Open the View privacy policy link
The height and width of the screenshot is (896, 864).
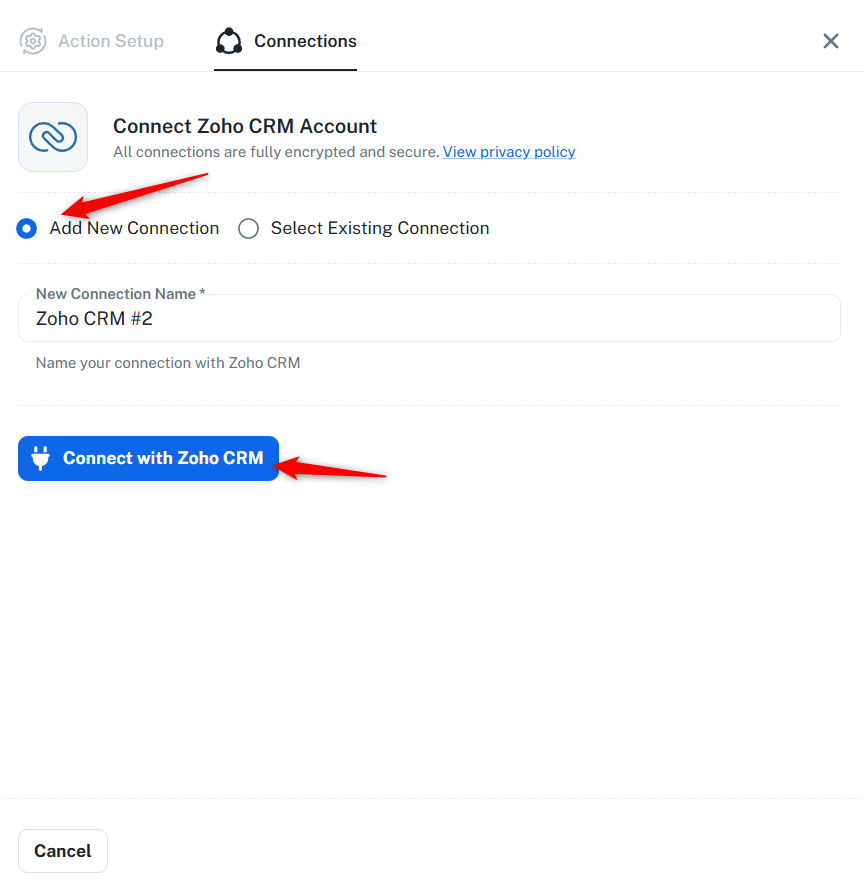click(x=509, y=152)
